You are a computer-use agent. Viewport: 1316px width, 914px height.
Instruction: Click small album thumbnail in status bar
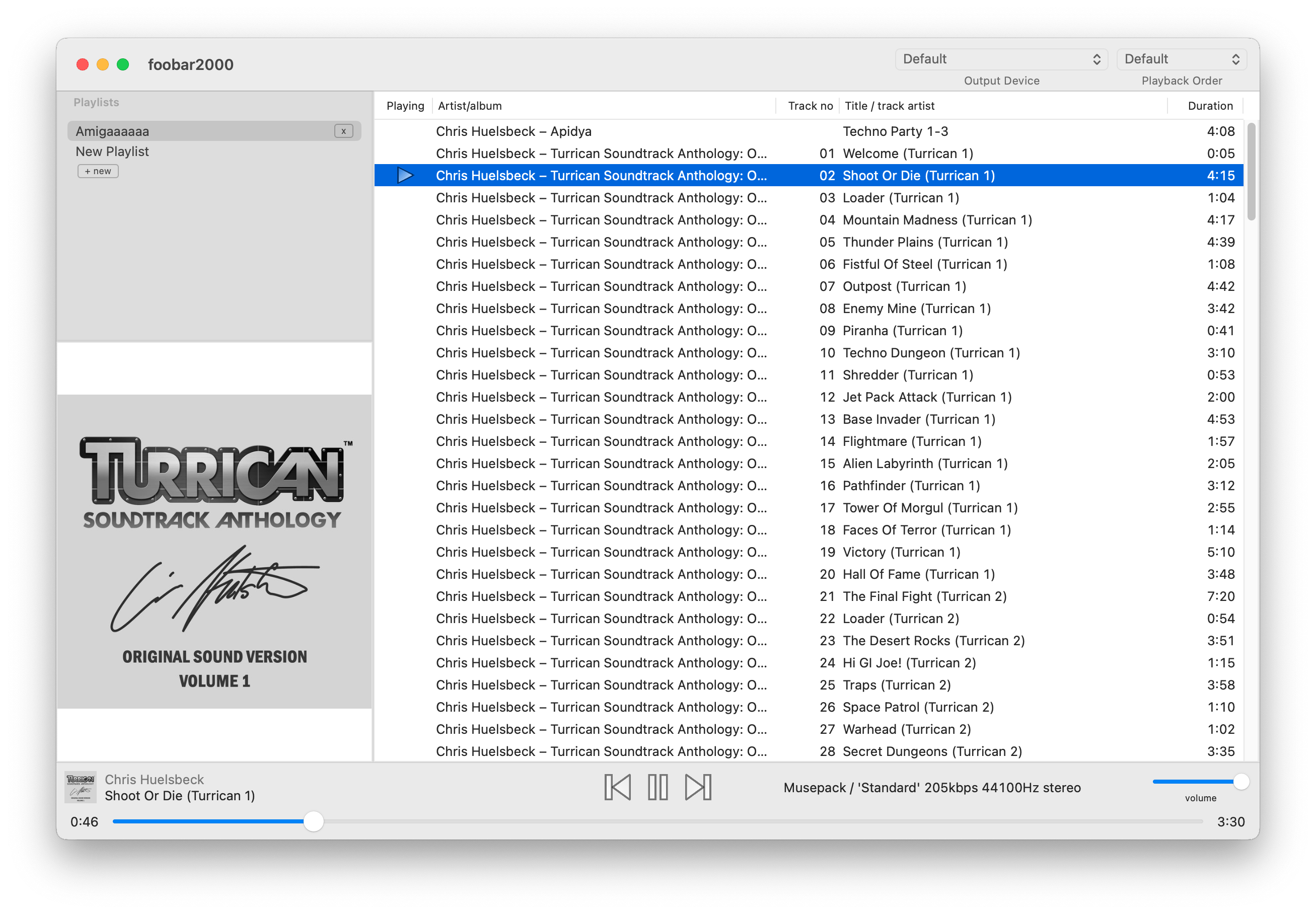(x=80, y=788)
